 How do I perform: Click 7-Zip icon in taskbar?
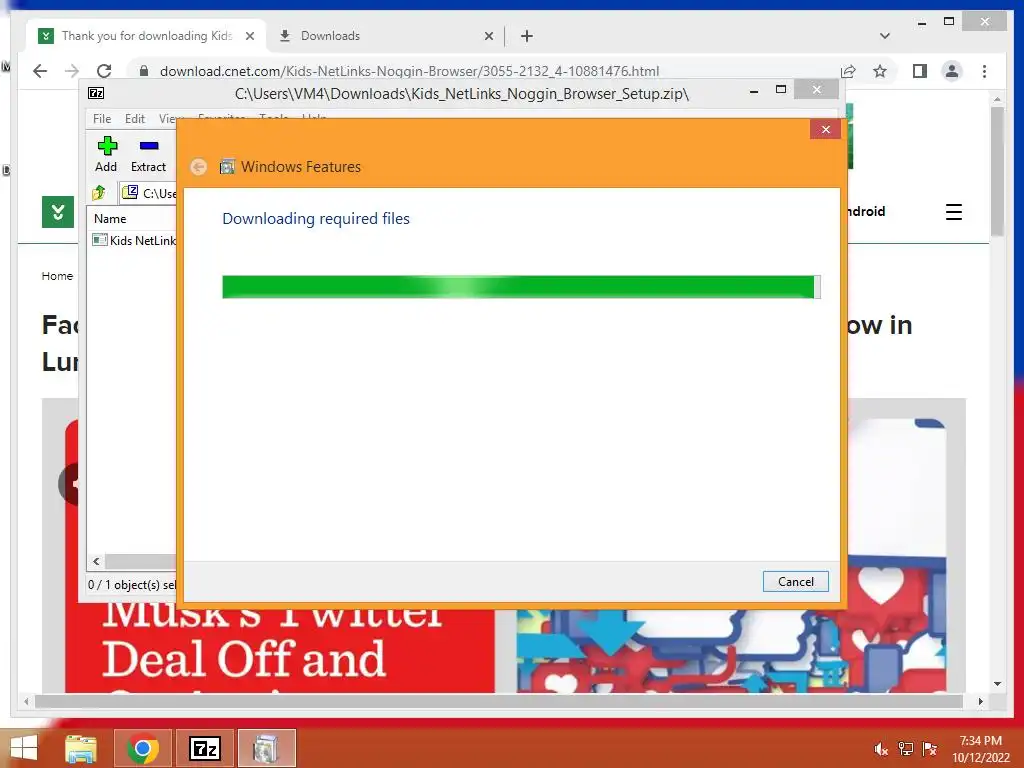pos(204,748)
